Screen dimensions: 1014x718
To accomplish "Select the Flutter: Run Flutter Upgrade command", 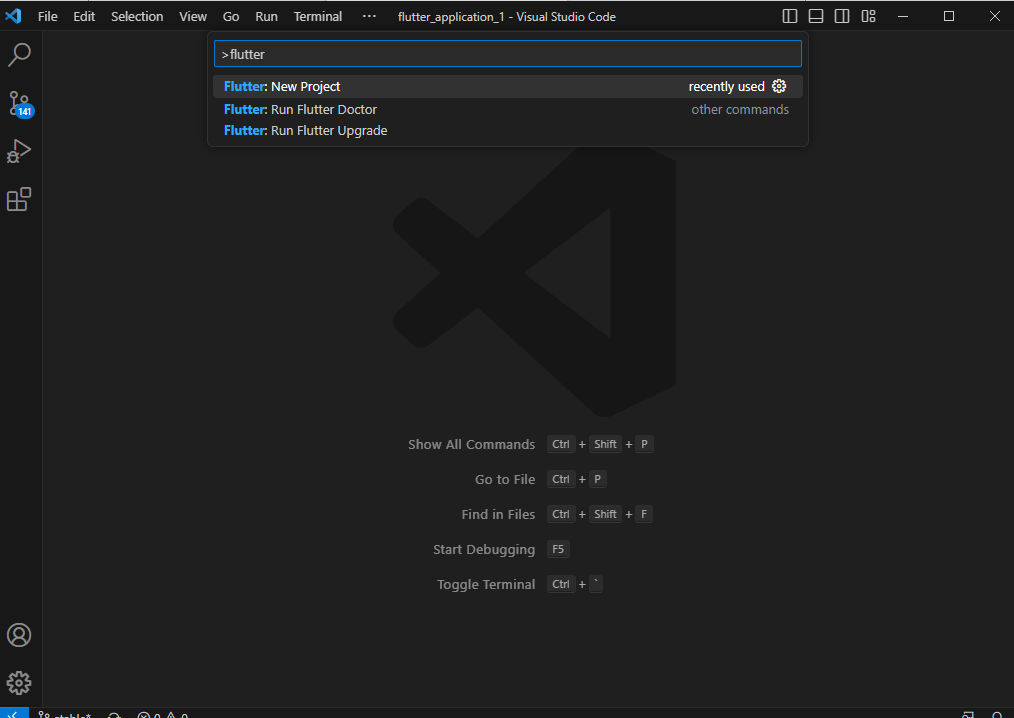I will [508, 131].
